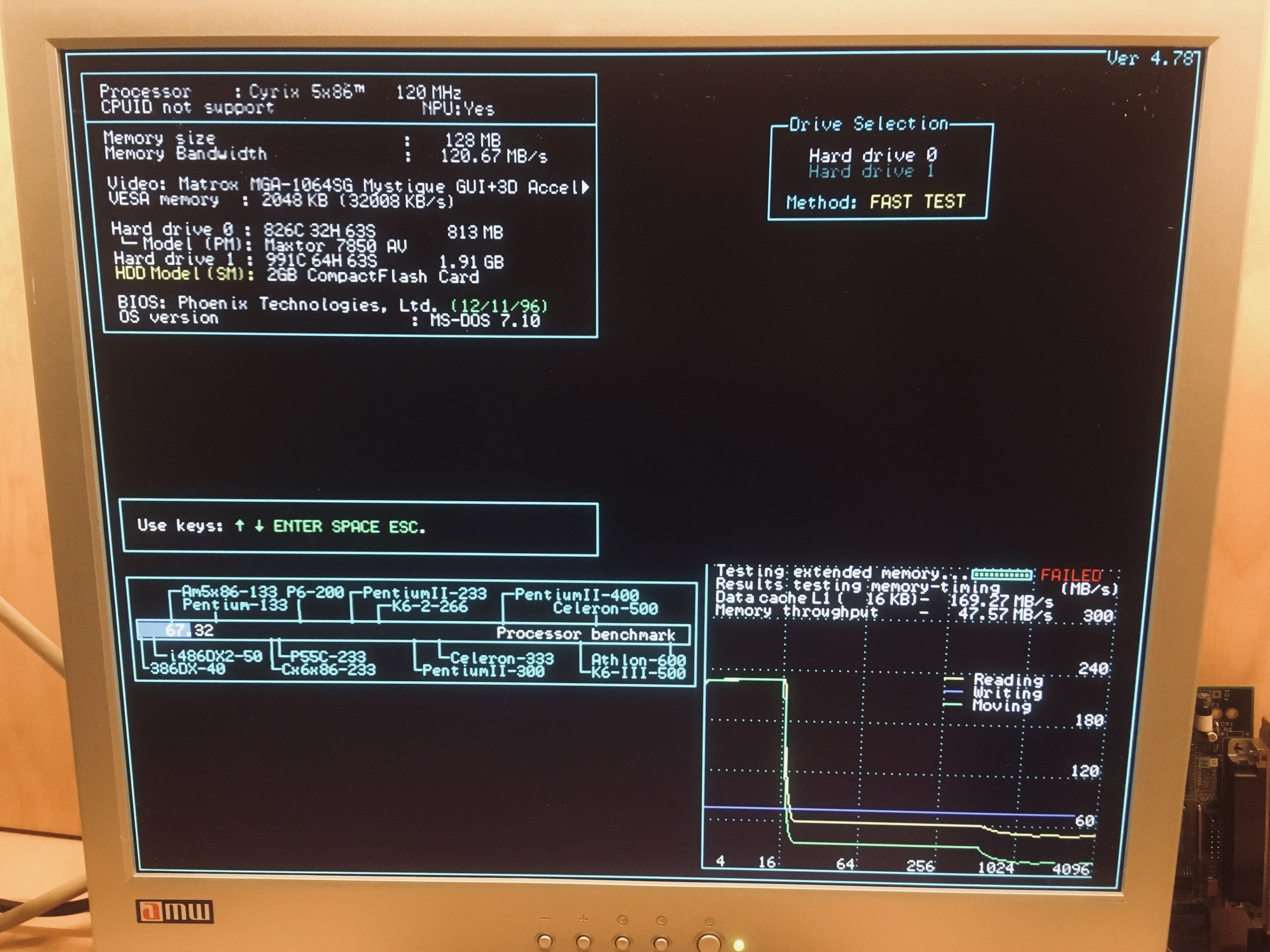Click the Pentium-133 benchmark marker label
Screen dimensions: 1270x952
click(235, 605)
